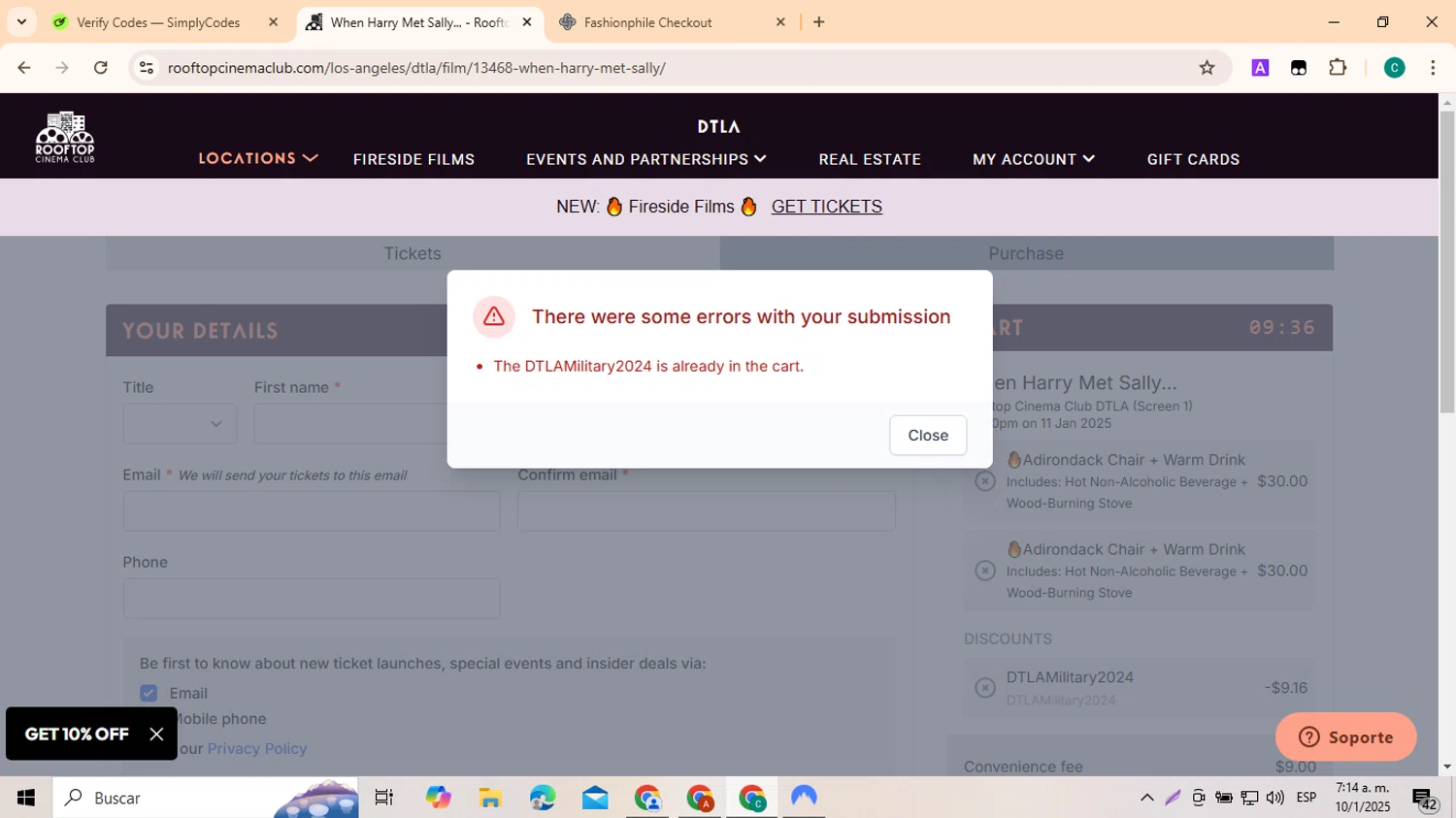Launch Microsoft Edge from the taskbar
The image size is (1456, 818).
pyautogui.click(x=543, y=798)
